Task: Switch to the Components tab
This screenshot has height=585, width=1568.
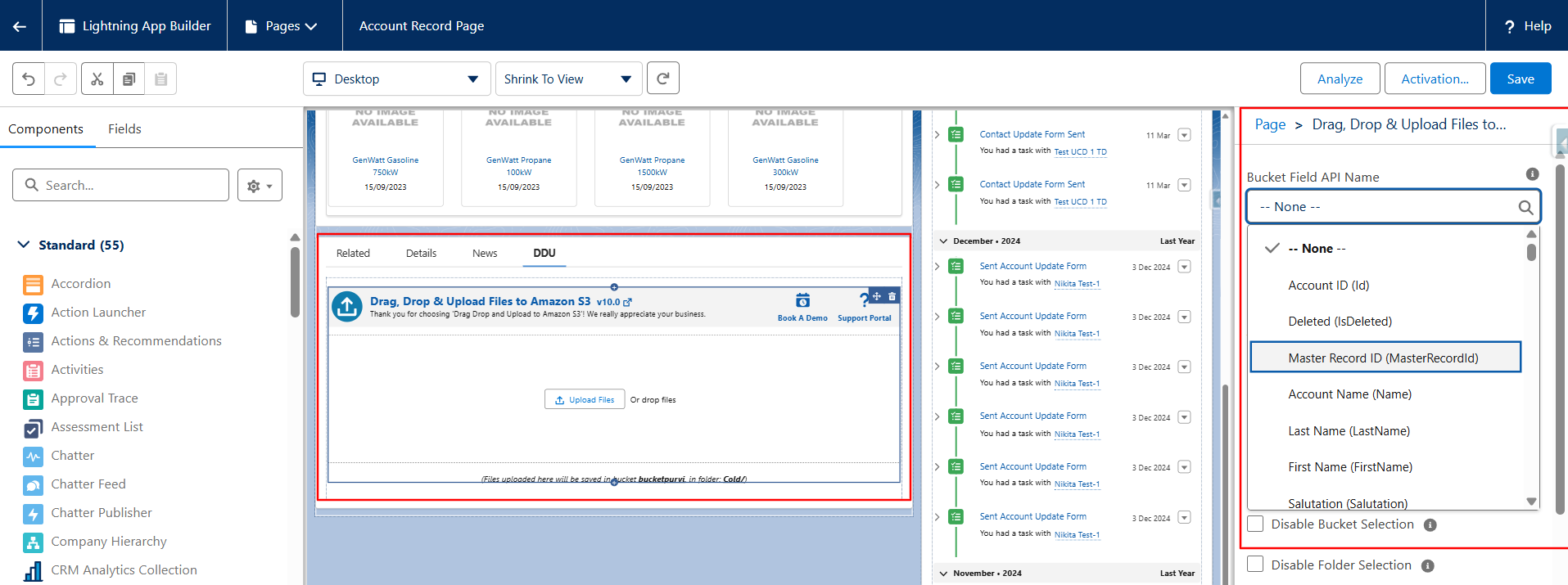Action: pos(46,129)
